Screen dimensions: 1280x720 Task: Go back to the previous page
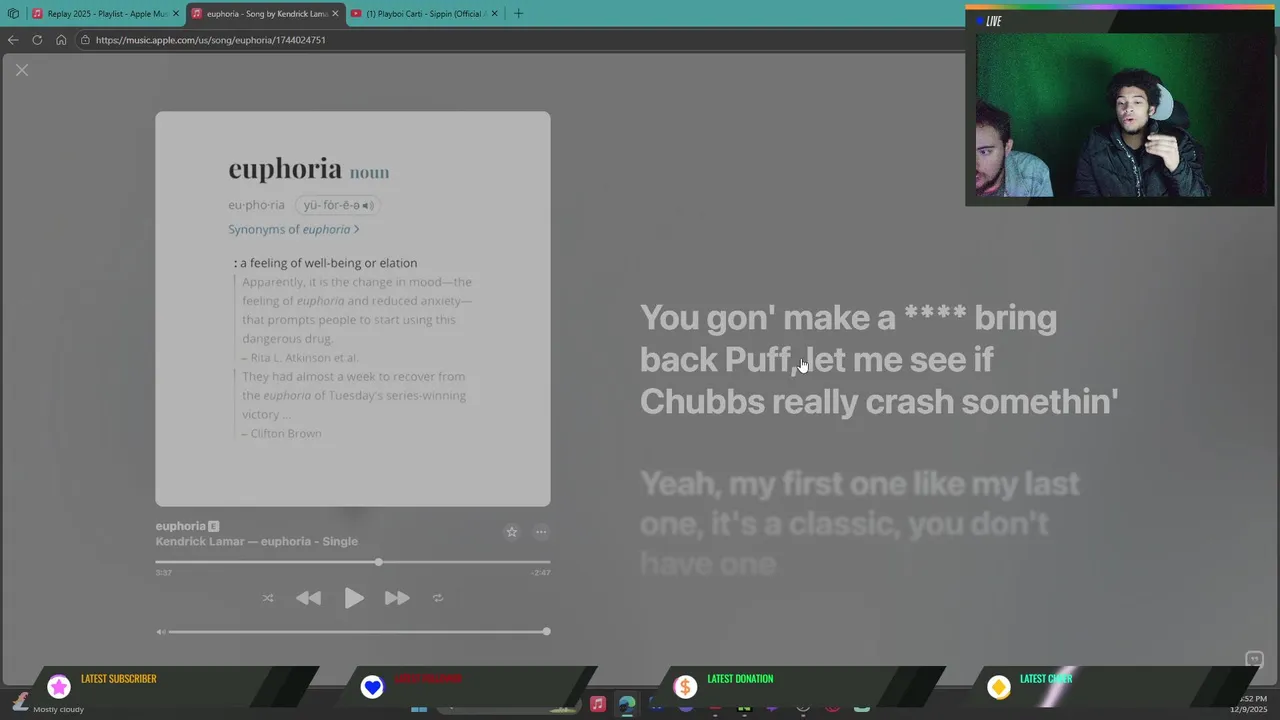point(13,40)
